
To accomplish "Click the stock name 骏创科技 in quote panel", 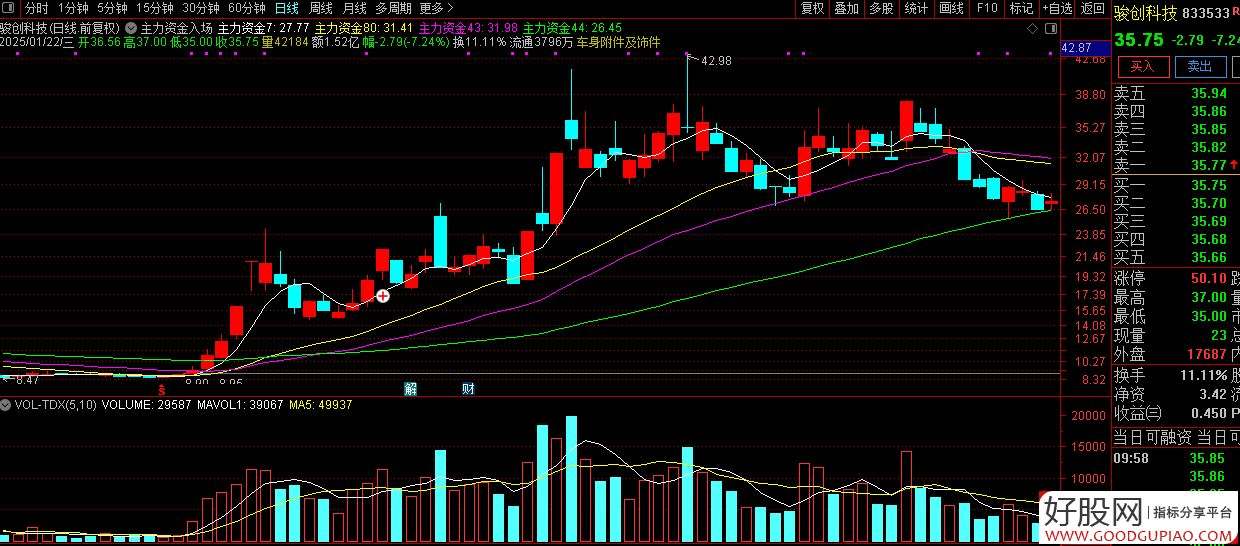I will pyautogui.click(x=1146, y=15).
